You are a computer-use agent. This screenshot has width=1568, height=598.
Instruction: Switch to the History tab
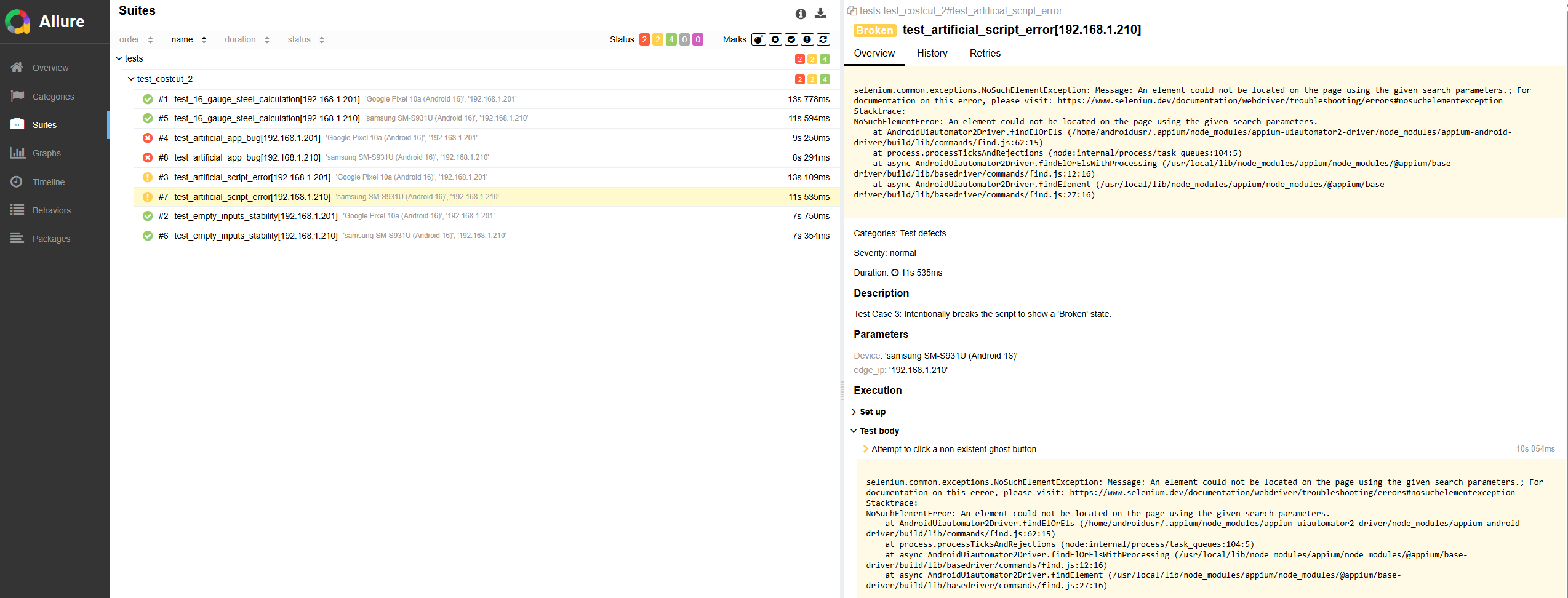(932, 54)
